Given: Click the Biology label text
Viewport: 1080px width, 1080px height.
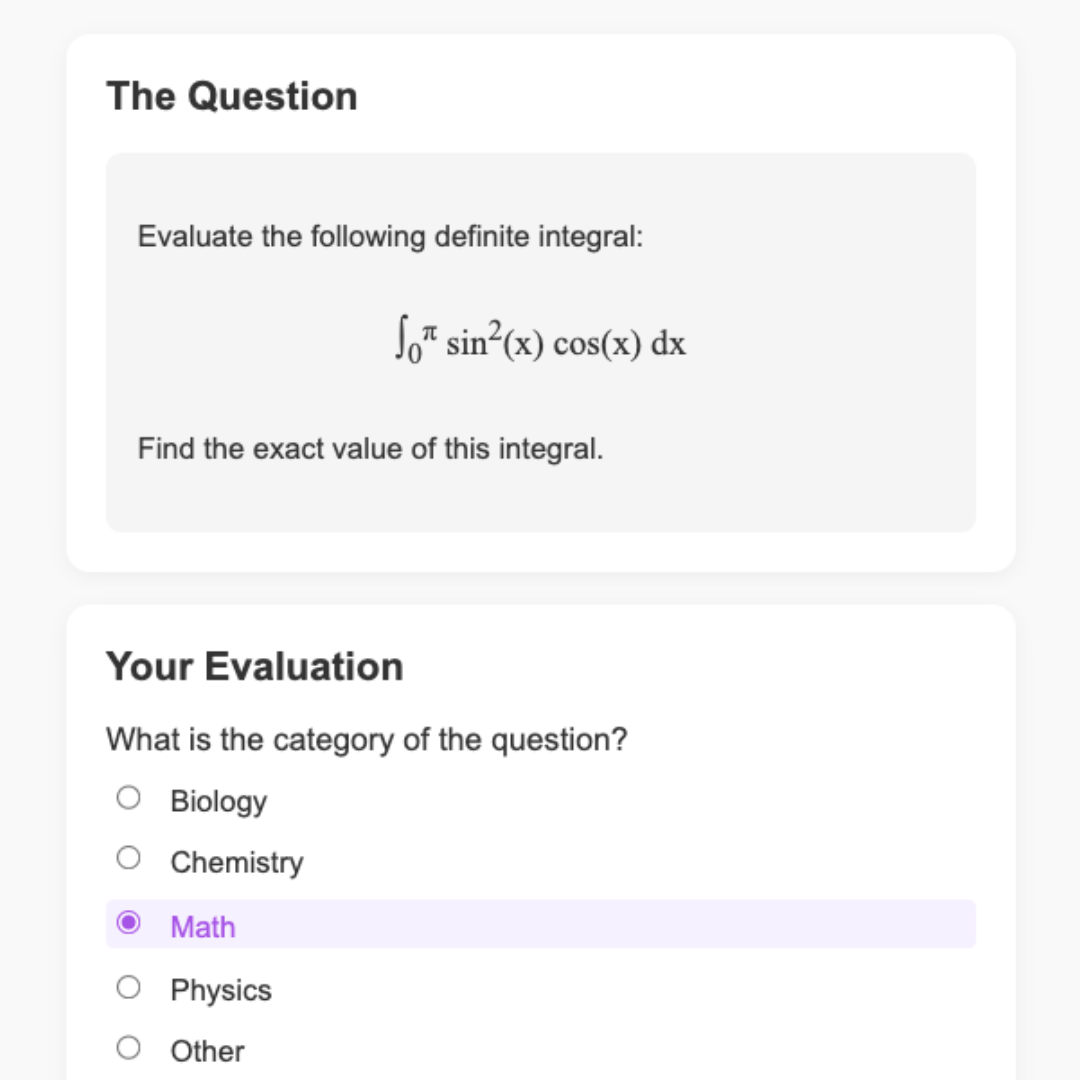Looking at the screenshot, I should [218, 800].
